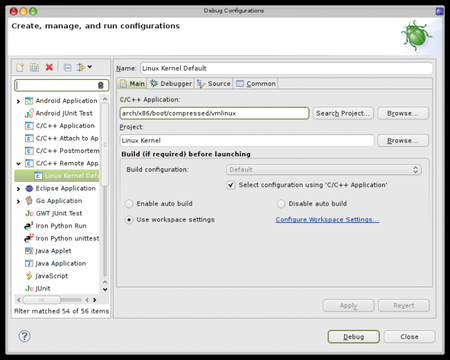
Task: Click the Go Application gopher icon
Action: pyautogui.click(x=29, y=201)
